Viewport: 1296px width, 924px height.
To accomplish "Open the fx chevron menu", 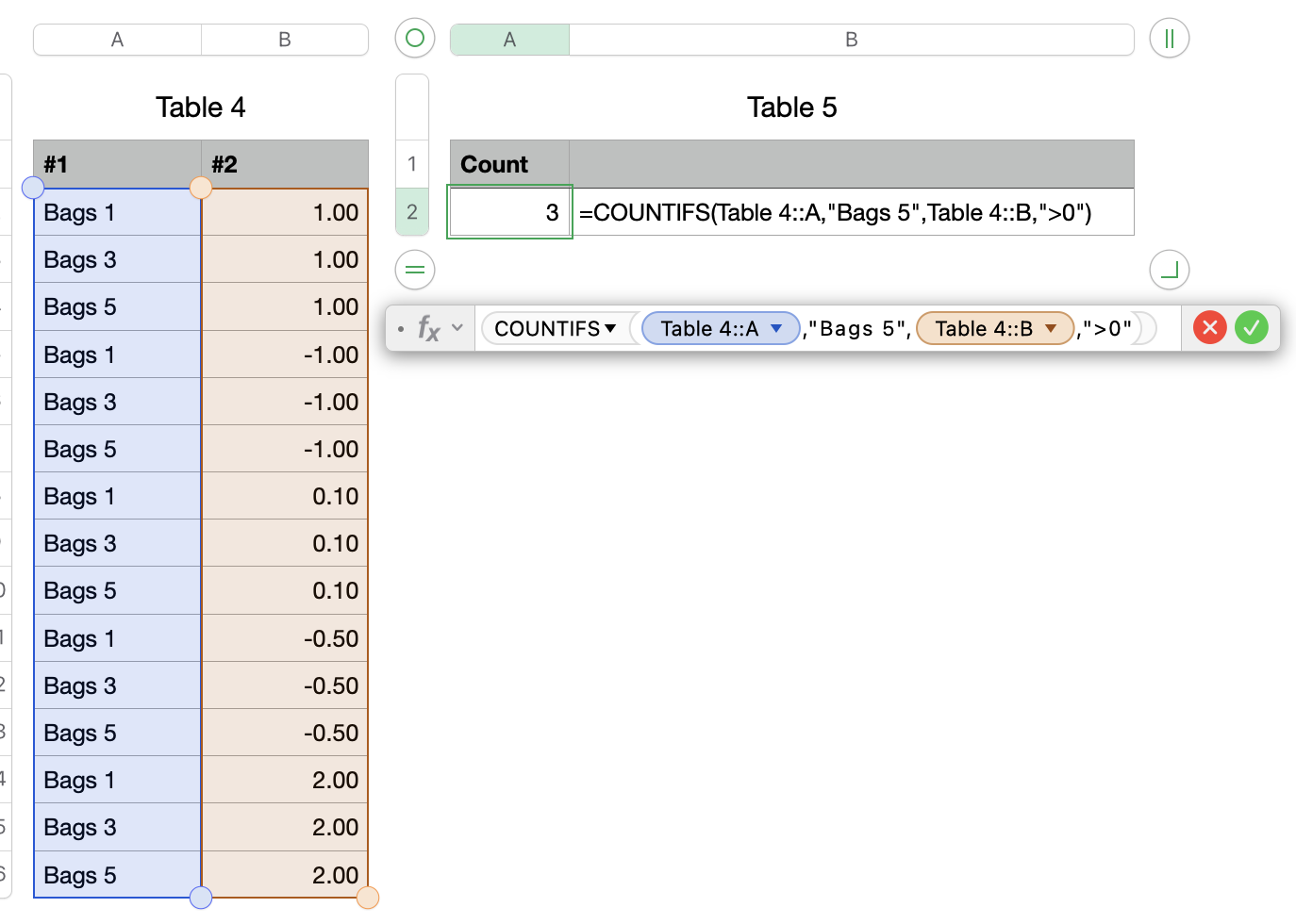I will pos(457,328).
